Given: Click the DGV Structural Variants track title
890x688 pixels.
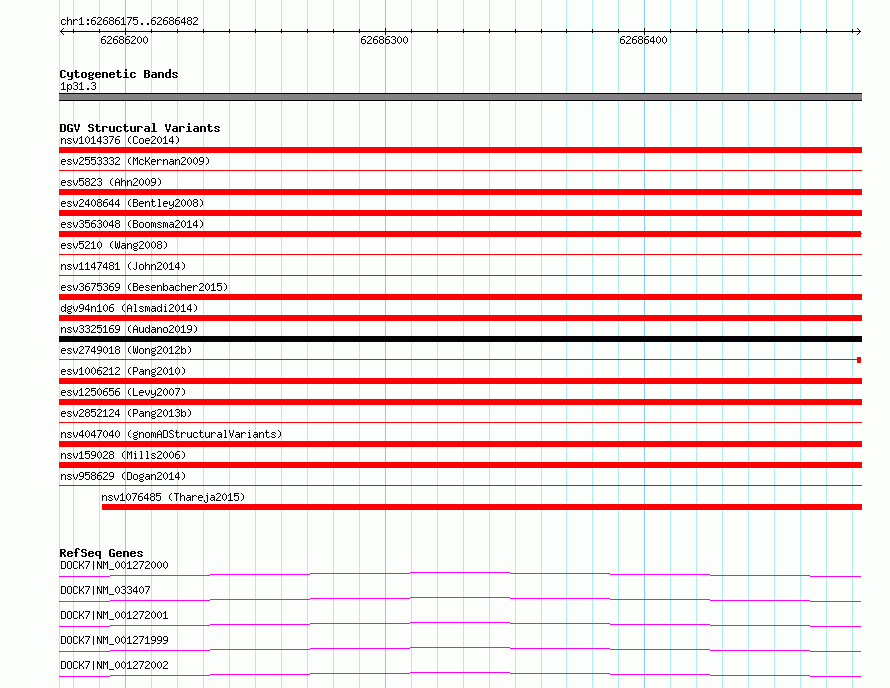Looking at the screenshot, I should (x=140, y=128).
